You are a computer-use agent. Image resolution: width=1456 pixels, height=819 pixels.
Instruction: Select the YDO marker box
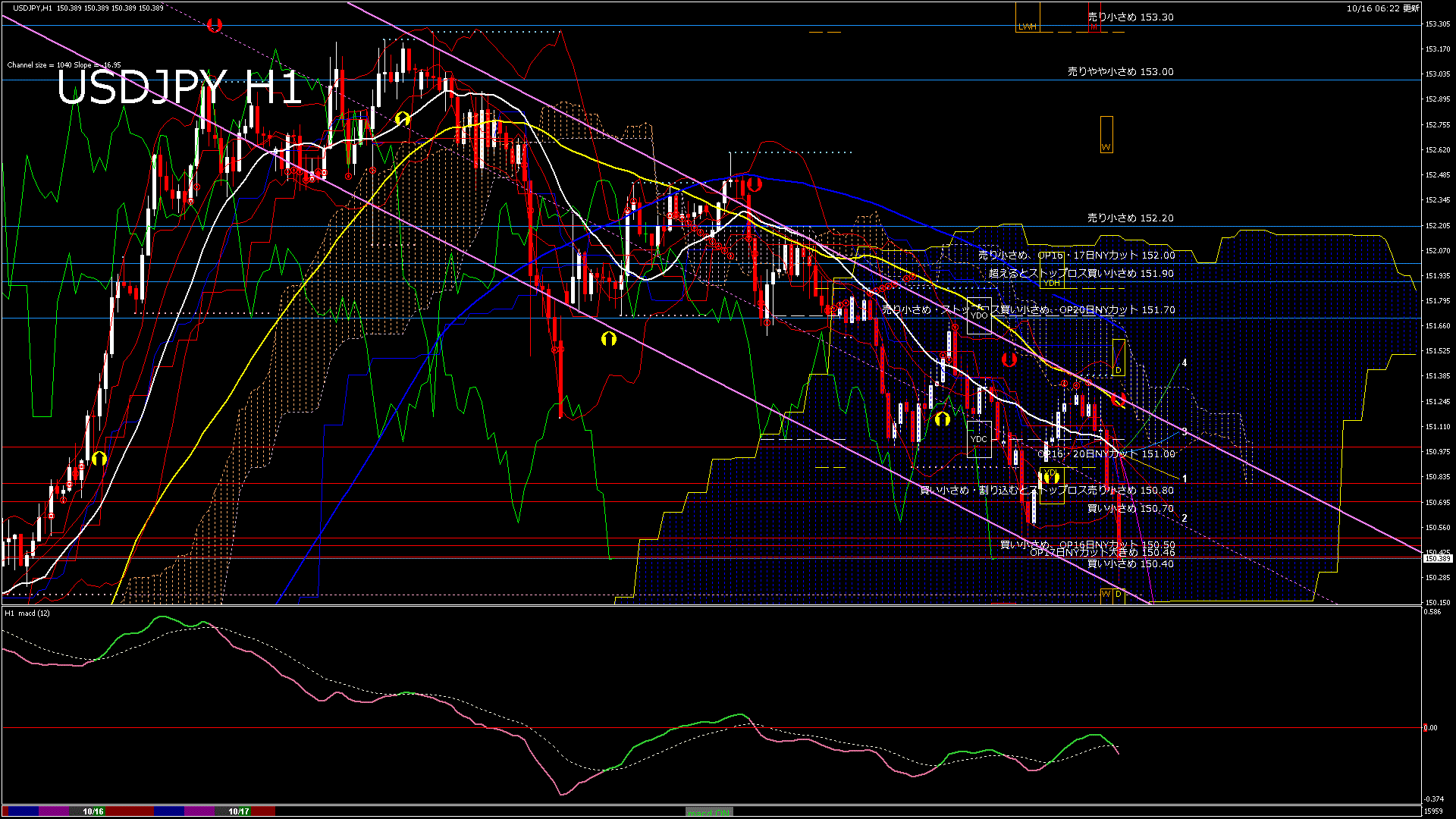click(979, 315)
